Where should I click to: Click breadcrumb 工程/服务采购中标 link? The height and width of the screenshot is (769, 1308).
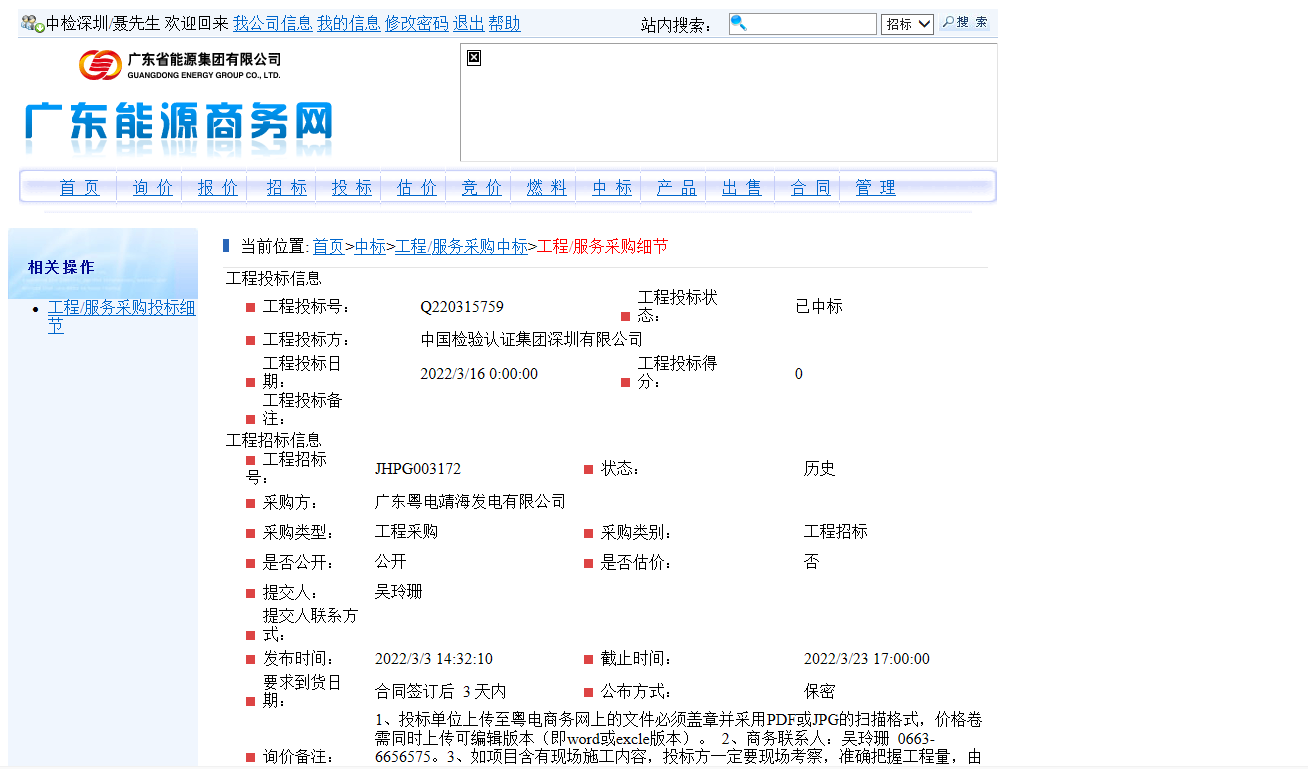pyautogui.click(x=461, y=247)
